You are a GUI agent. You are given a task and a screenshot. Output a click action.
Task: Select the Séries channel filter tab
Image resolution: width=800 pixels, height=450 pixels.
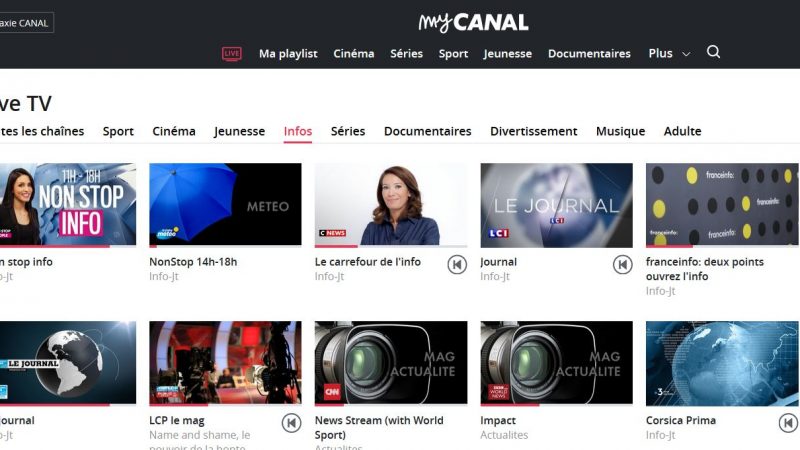(x=348, y=131)
